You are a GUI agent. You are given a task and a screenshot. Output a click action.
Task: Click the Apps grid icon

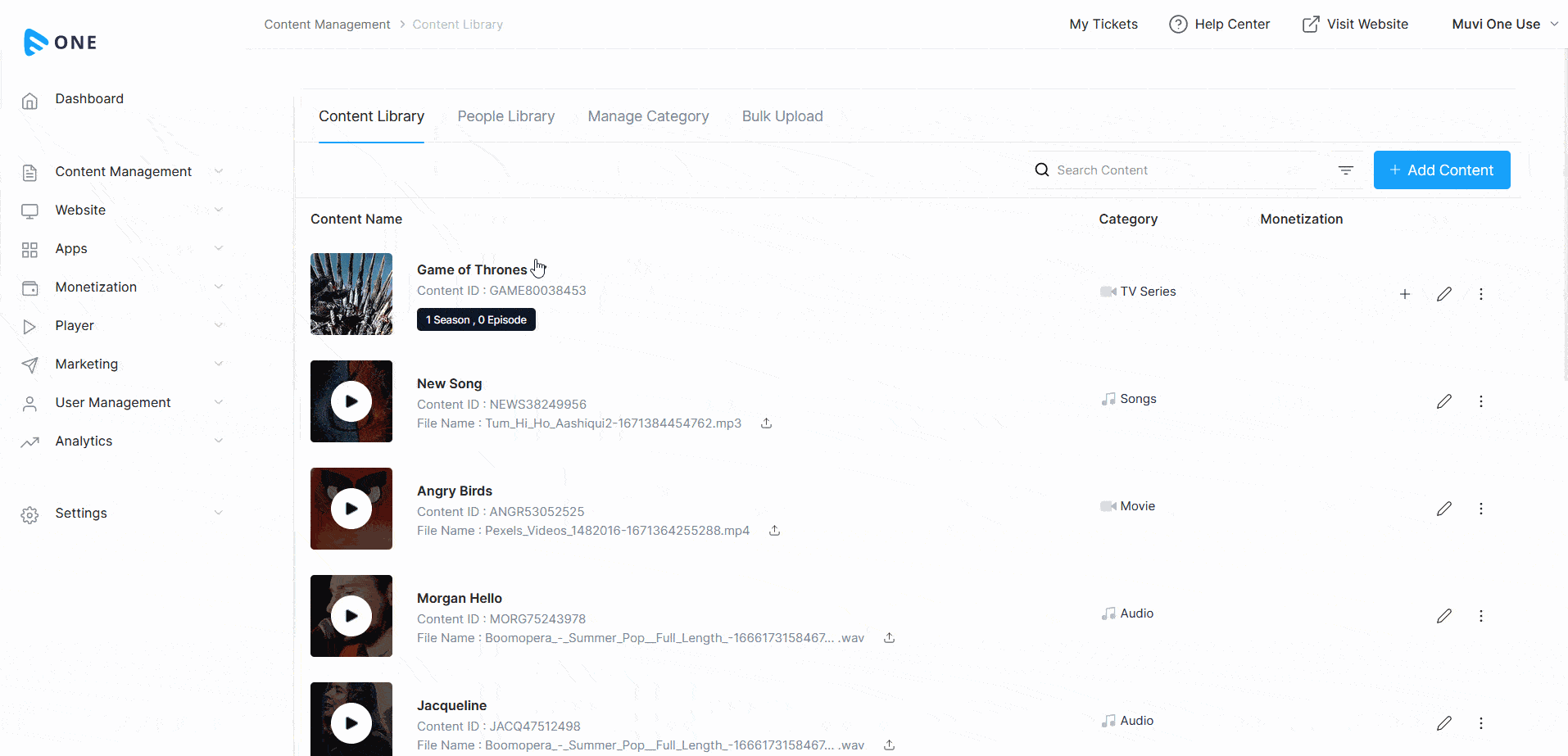pyautogui.click(x=30, y=250)
